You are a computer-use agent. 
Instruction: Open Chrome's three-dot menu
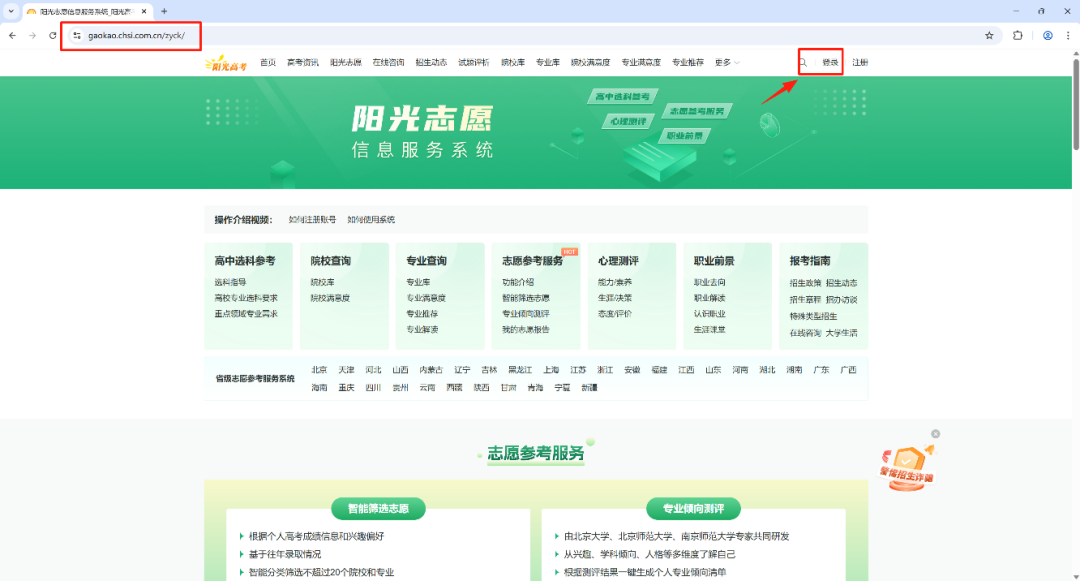1067,35
